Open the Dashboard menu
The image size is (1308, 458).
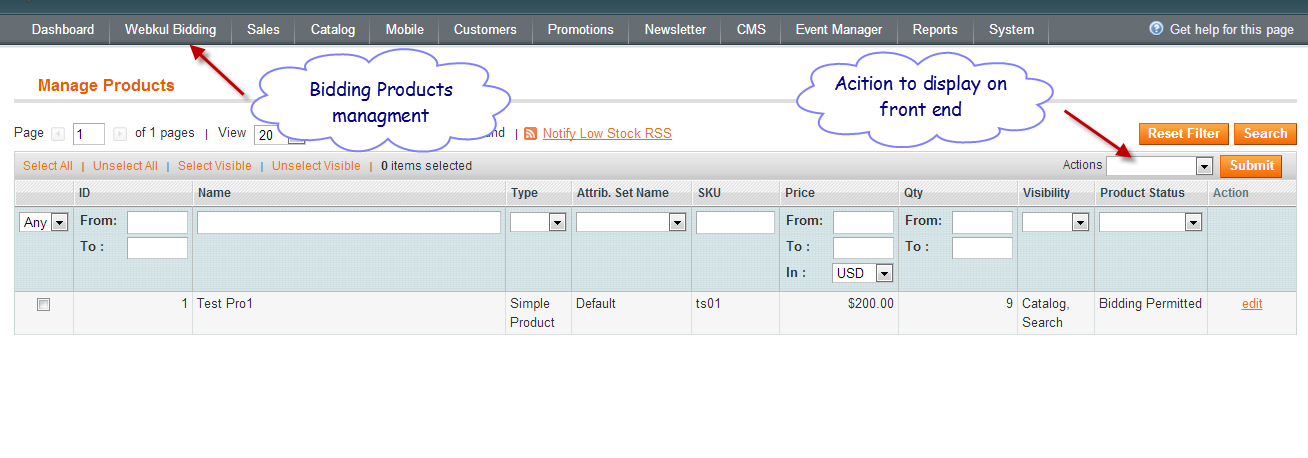[63, 29]
